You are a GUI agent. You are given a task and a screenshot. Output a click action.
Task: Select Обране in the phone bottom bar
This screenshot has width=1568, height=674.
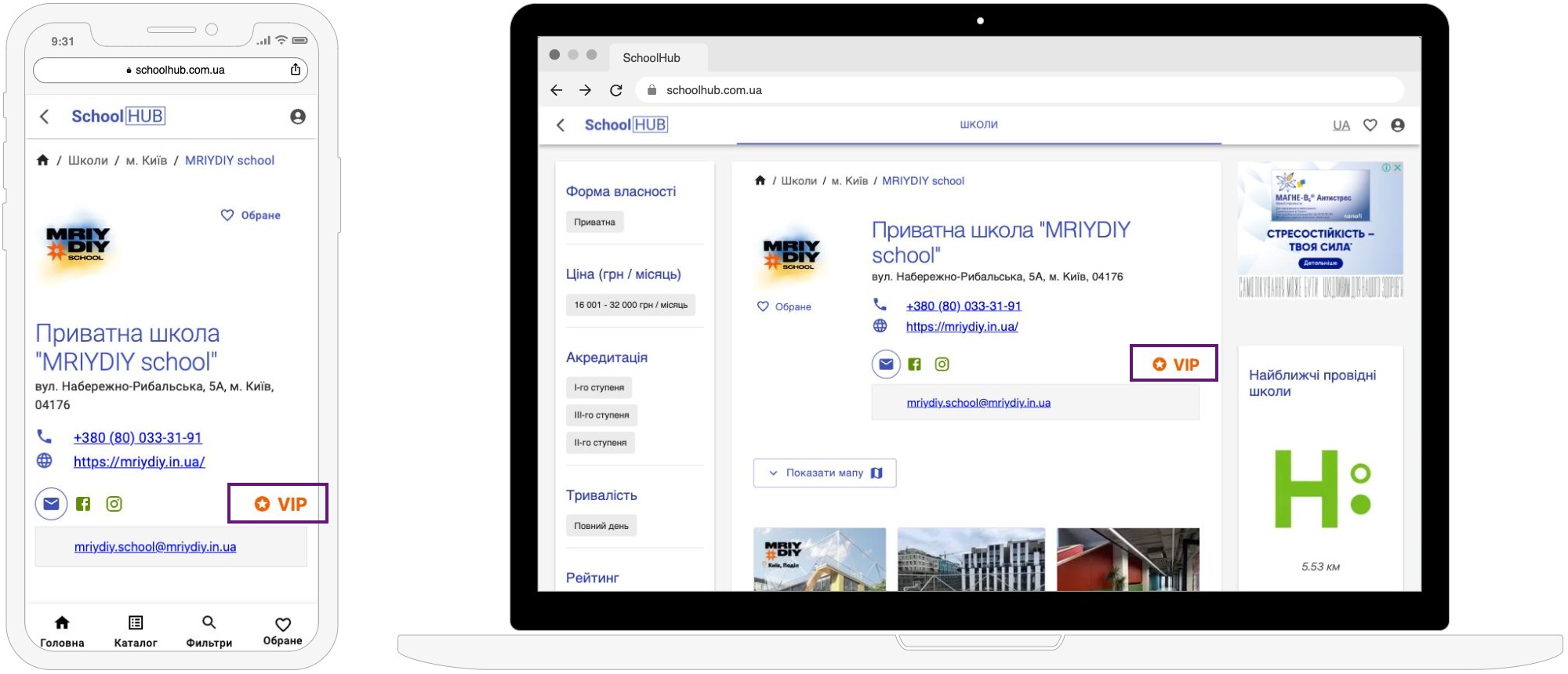pos(283,632)
